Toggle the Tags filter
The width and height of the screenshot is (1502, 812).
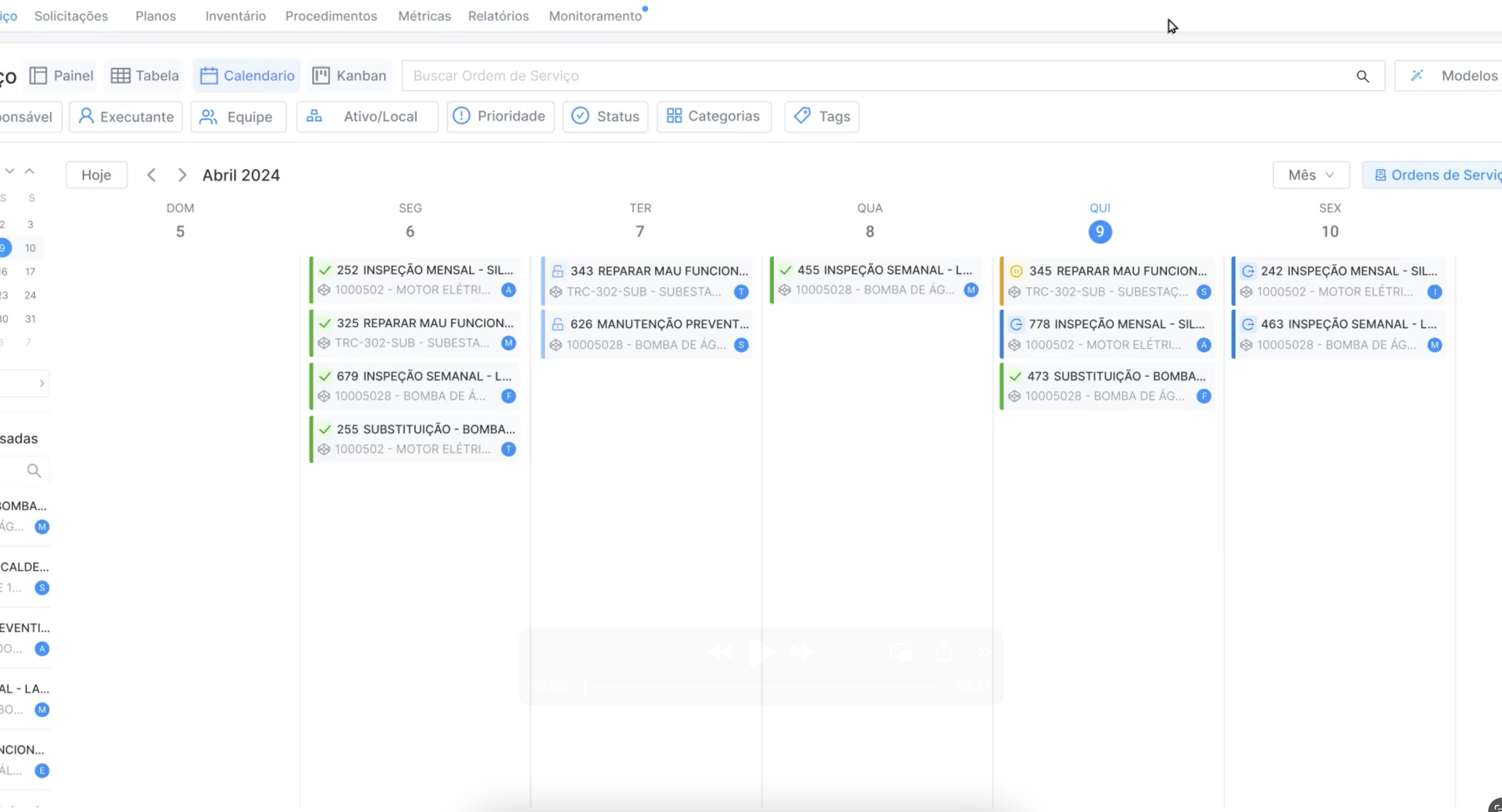click(821, 116)
